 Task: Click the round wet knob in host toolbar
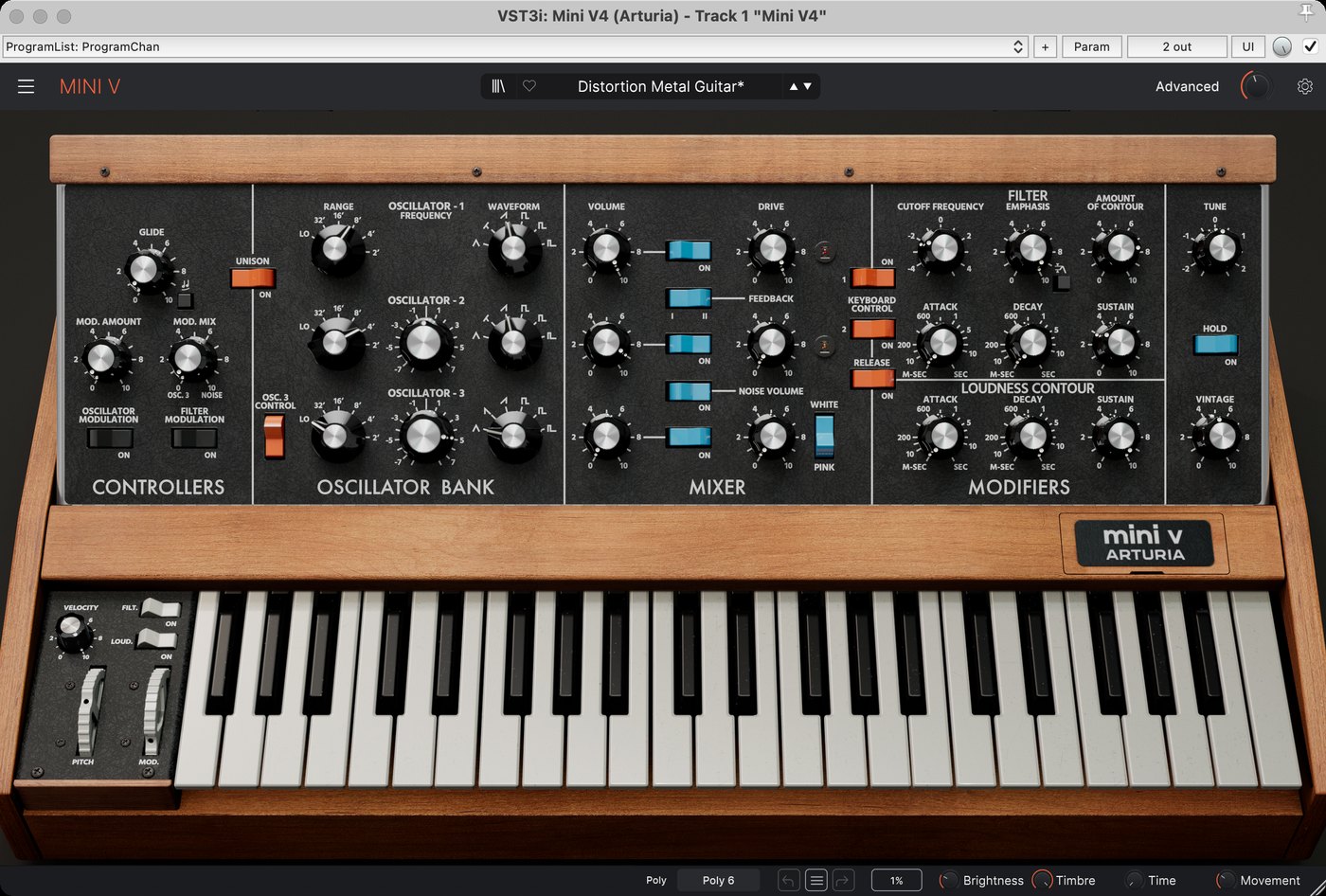pos(1281,46)
